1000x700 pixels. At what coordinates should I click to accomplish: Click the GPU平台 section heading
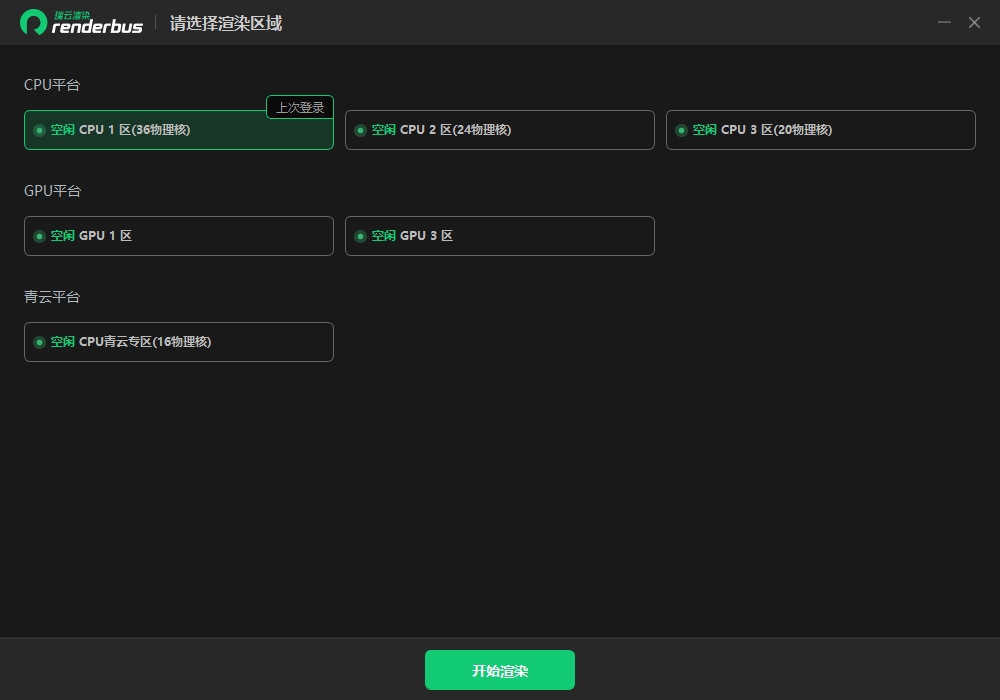52,191
